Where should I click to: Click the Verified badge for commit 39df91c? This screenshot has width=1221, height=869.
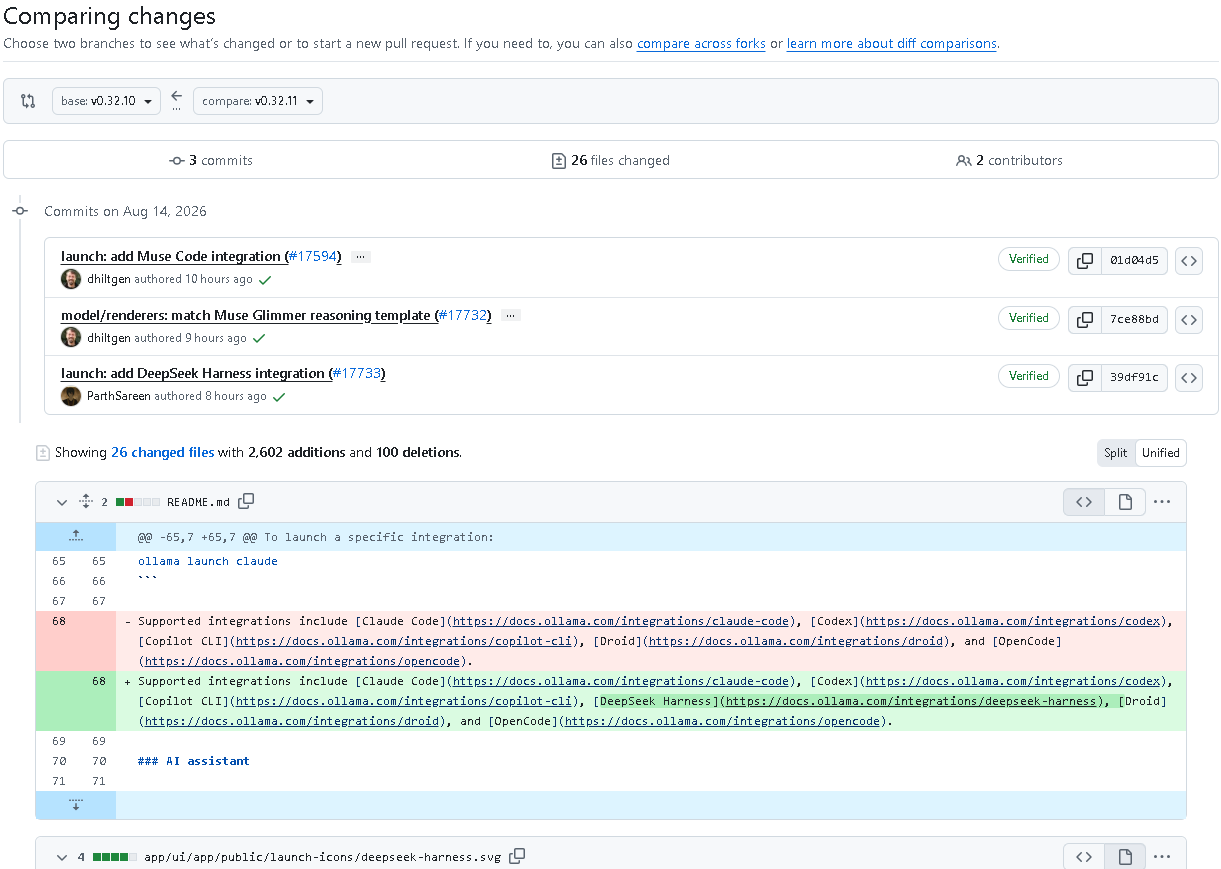(x=1028, y=376)
